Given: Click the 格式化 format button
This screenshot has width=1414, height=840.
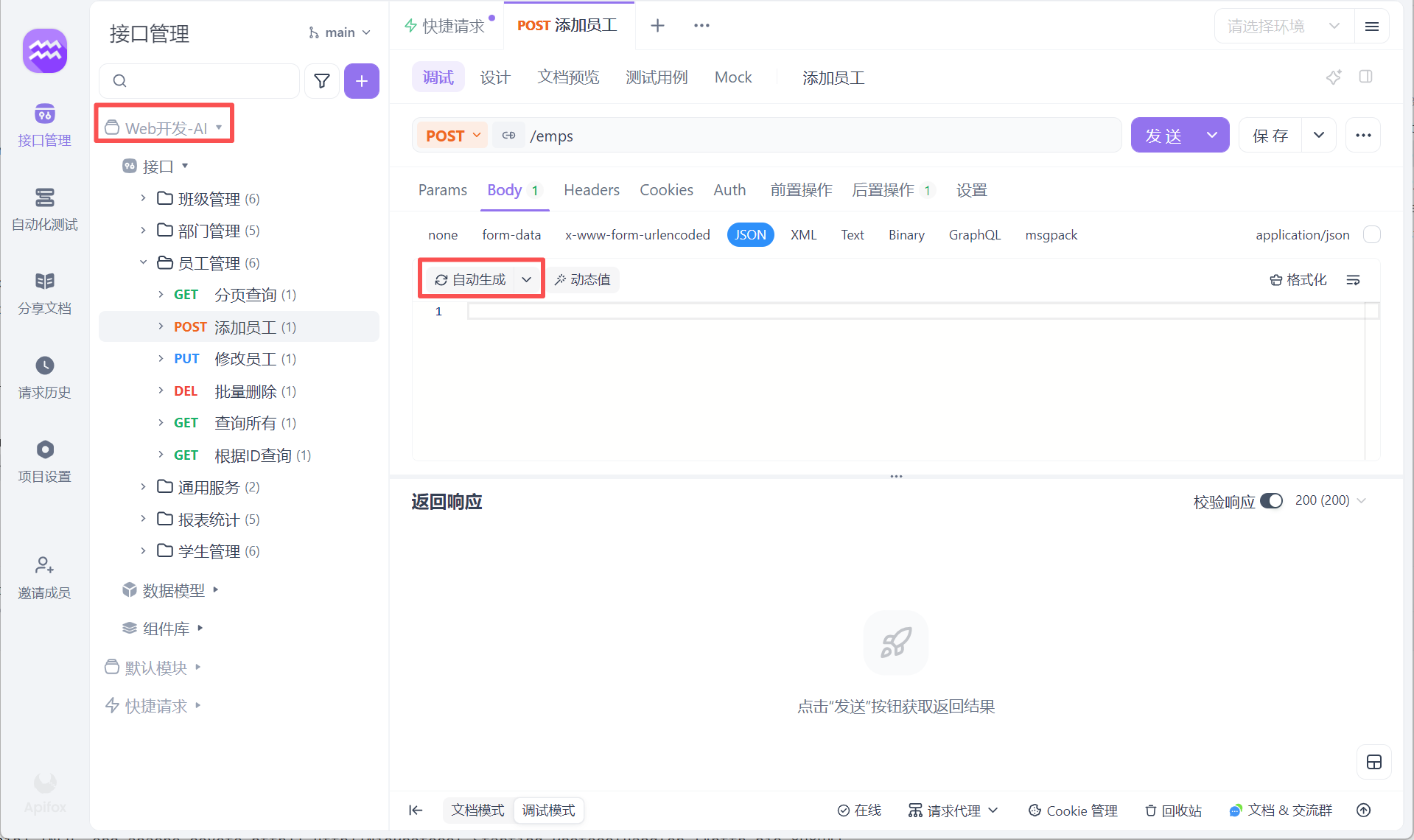Looking at the screenshot, I should (1298, 280).
